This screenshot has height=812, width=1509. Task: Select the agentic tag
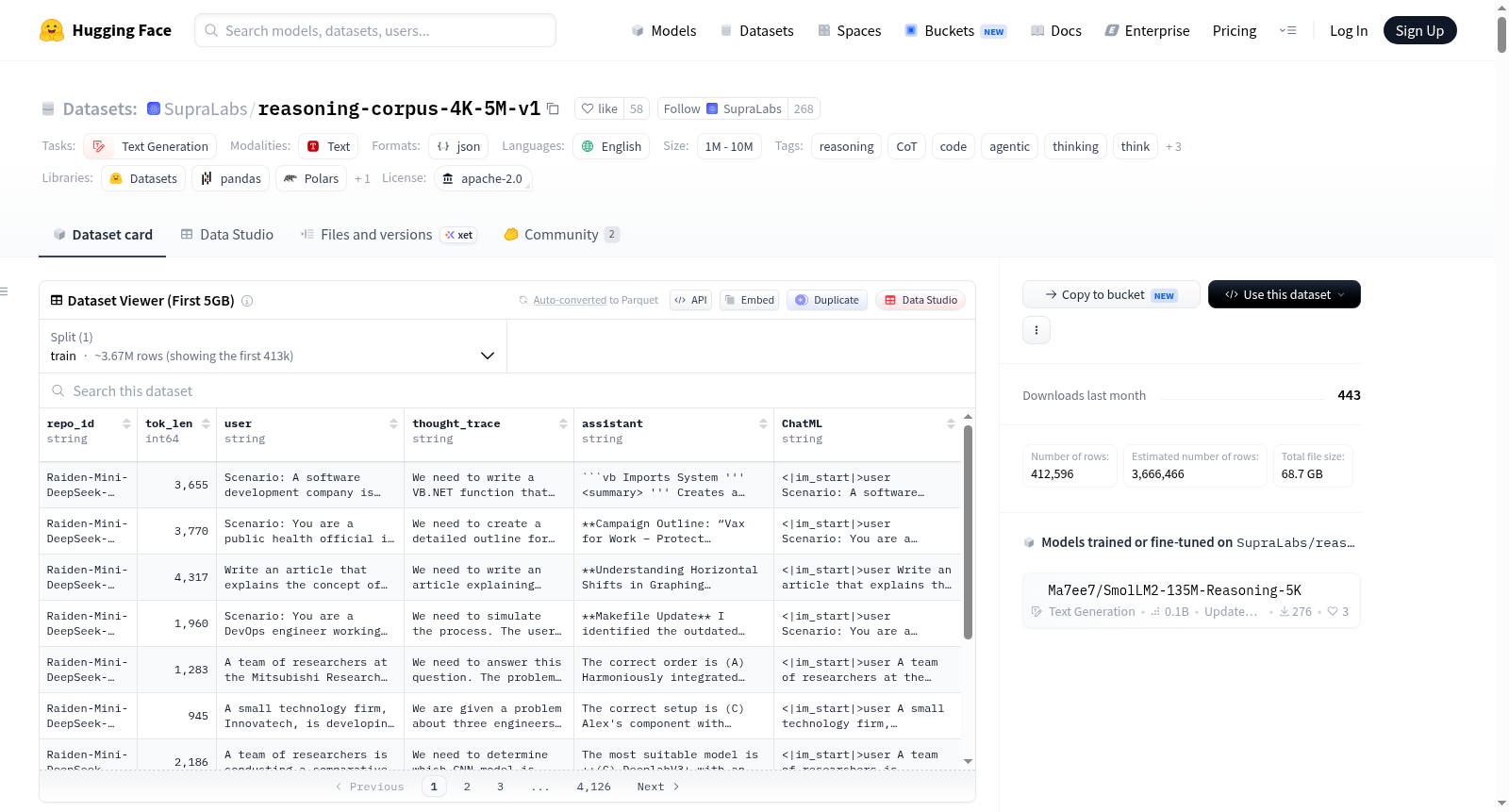point(1009,146)
